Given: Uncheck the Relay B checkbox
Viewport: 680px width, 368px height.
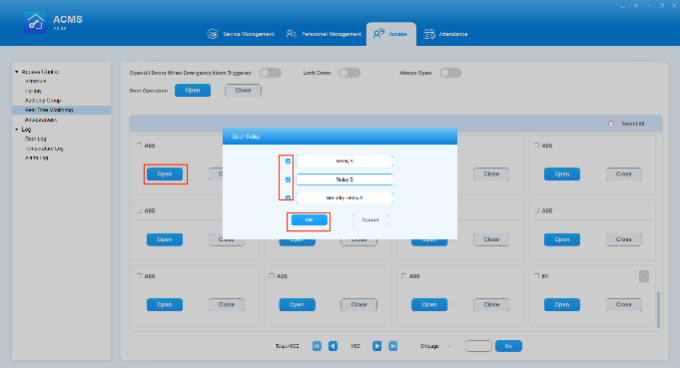Looking at the screenshot, I should click(x=288, y=179).
